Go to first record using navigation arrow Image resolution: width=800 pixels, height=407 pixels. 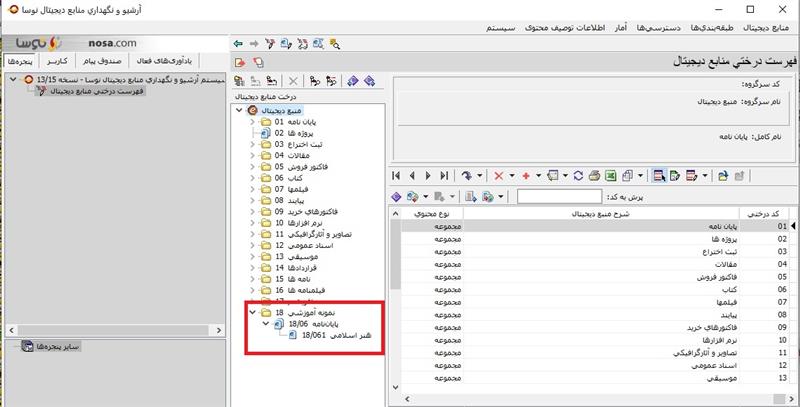pos(398,175)
